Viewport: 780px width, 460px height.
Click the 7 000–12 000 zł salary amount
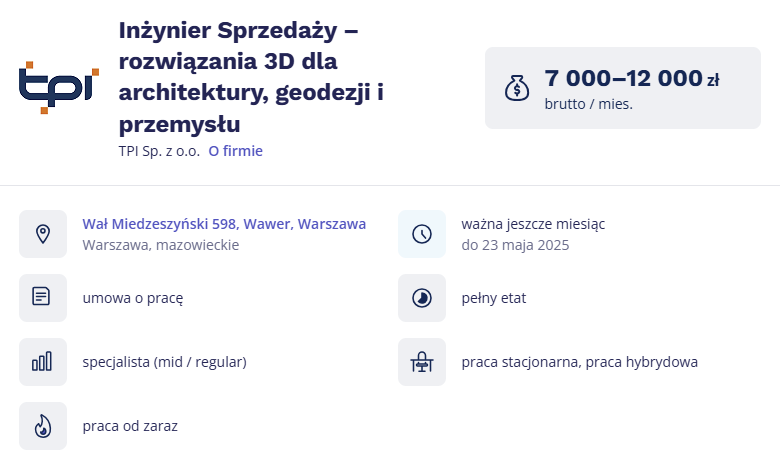coord(632,78)
